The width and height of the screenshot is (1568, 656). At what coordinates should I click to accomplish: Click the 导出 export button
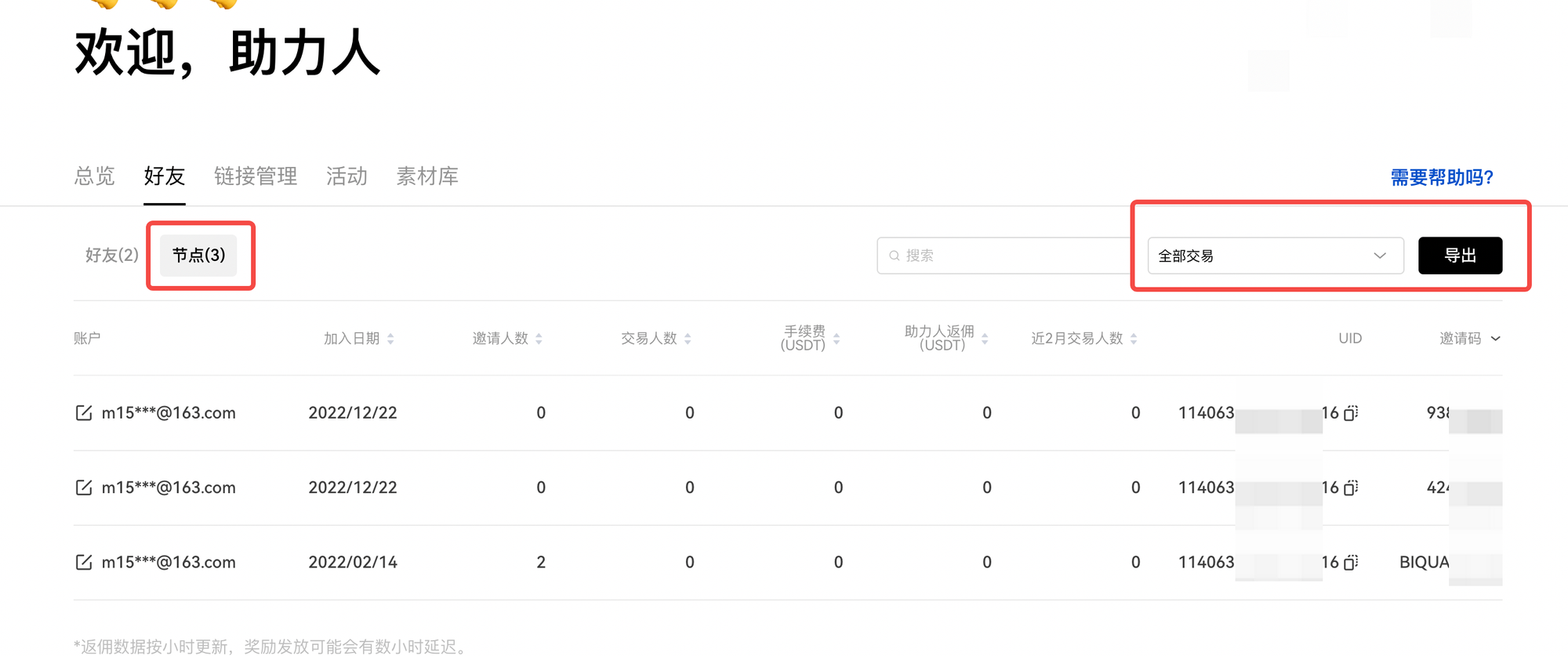(1460, 256)
